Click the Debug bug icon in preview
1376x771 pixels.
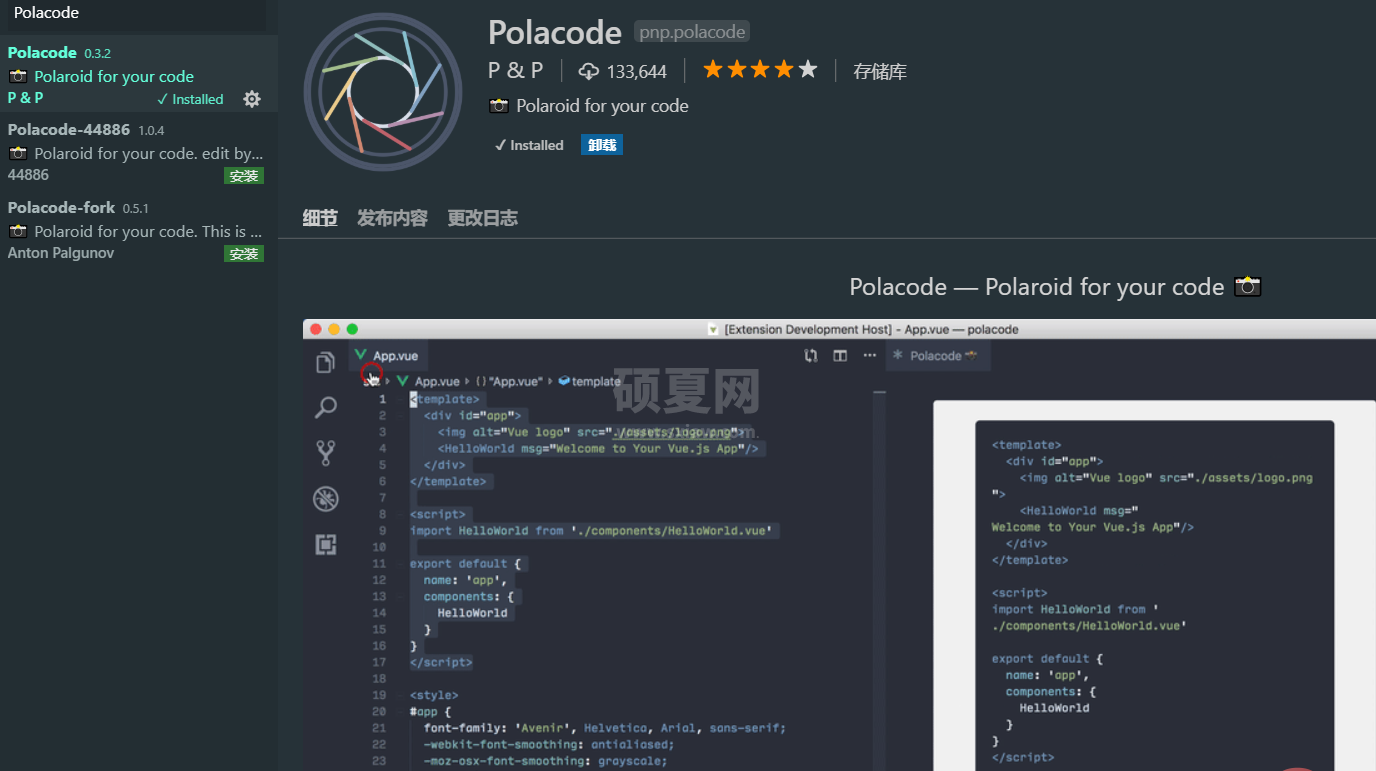(325, 499)
